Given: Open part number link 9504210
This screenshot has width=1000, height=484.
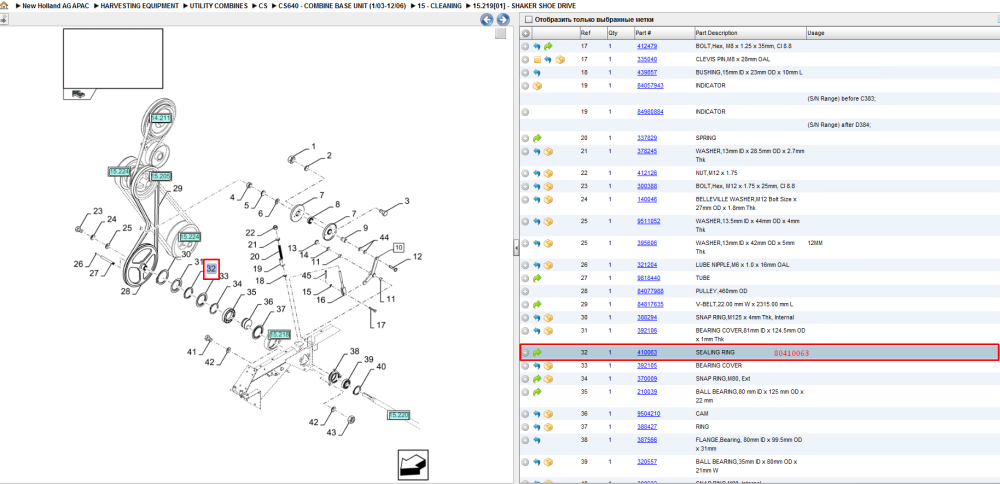Looking at the screenshot, I should pos(648,414).
